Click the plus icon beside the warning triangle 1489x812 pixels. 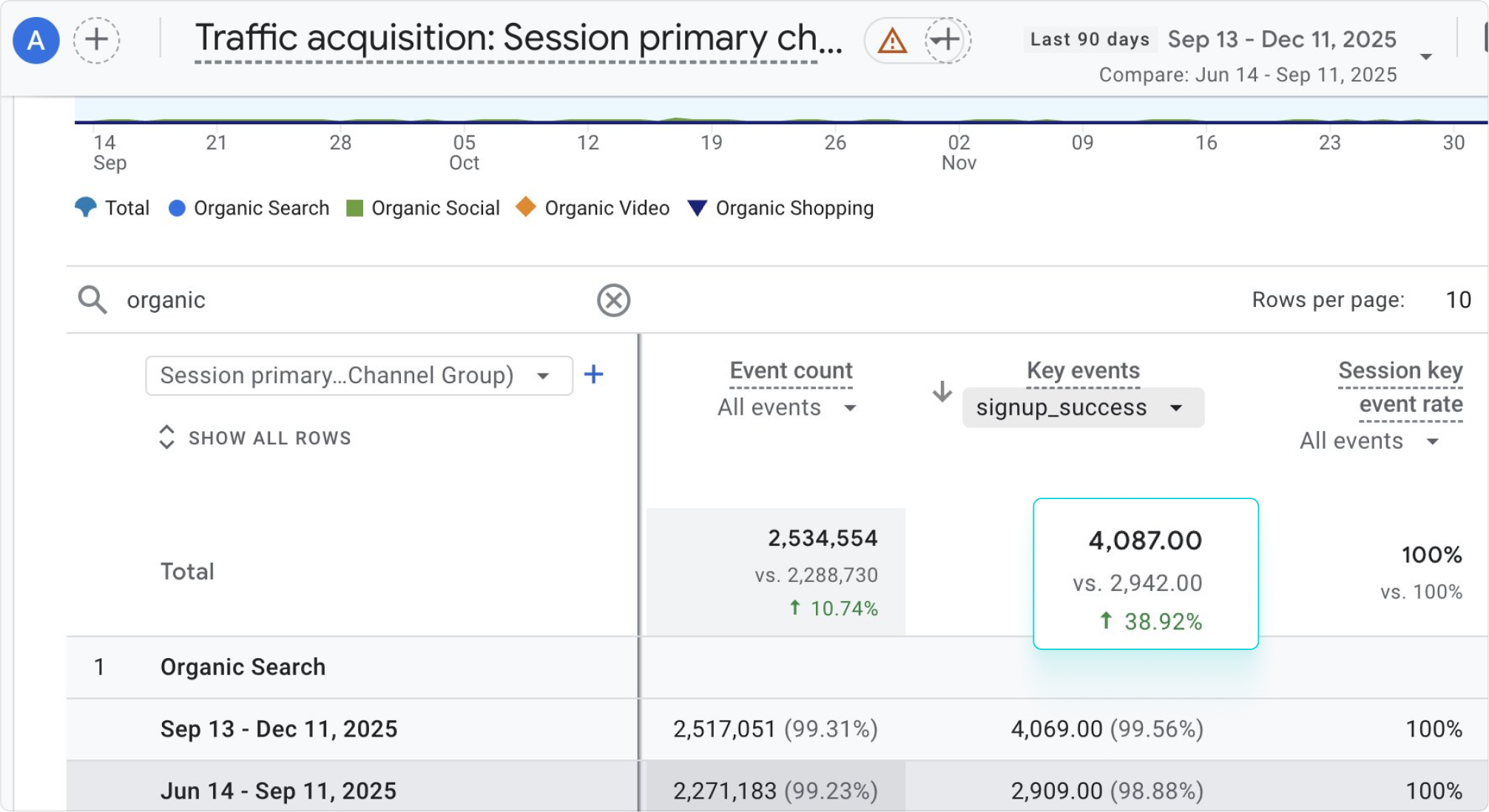point(945,41)
